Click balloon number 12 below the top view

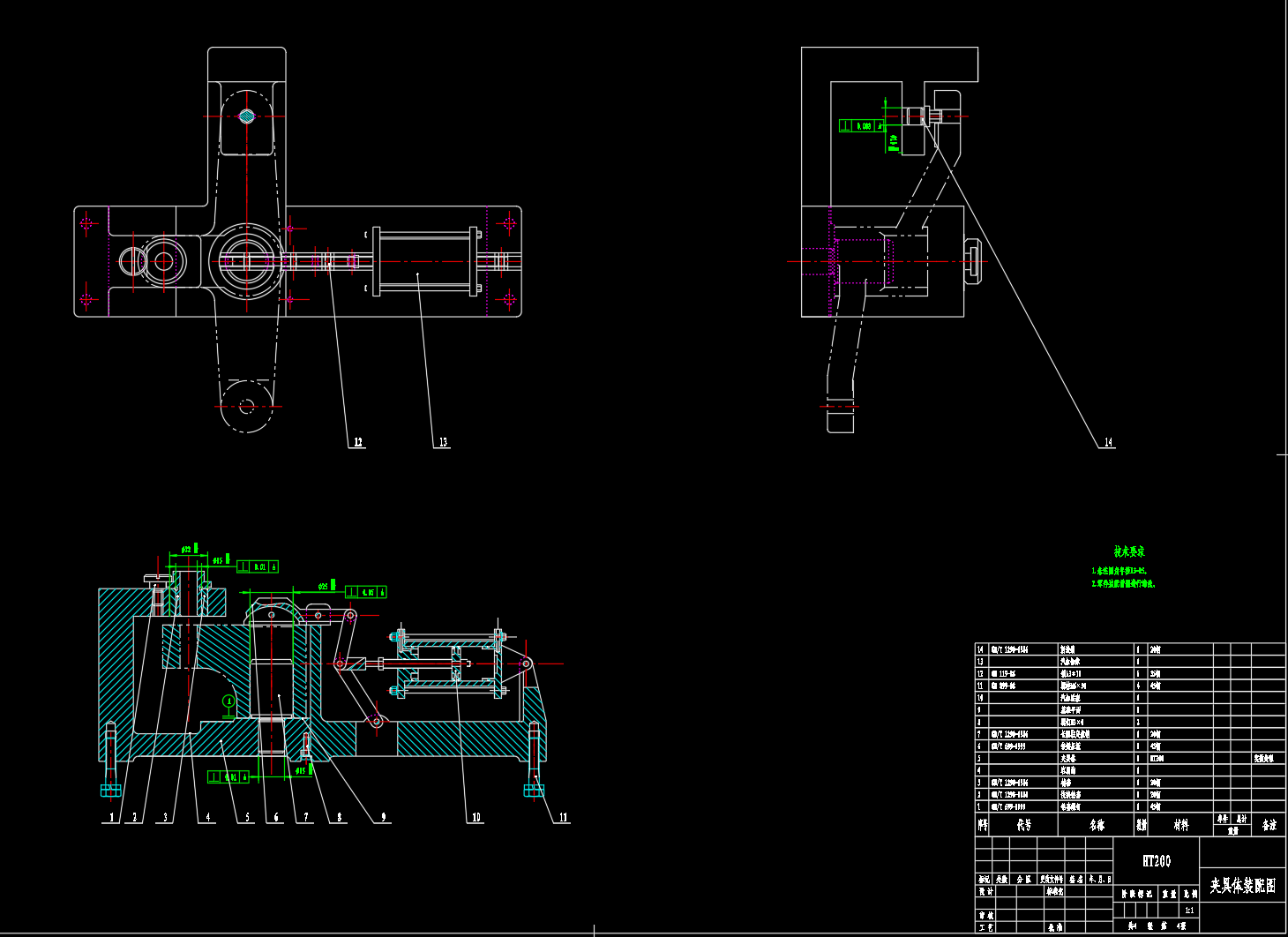click(x=358, y=443)
